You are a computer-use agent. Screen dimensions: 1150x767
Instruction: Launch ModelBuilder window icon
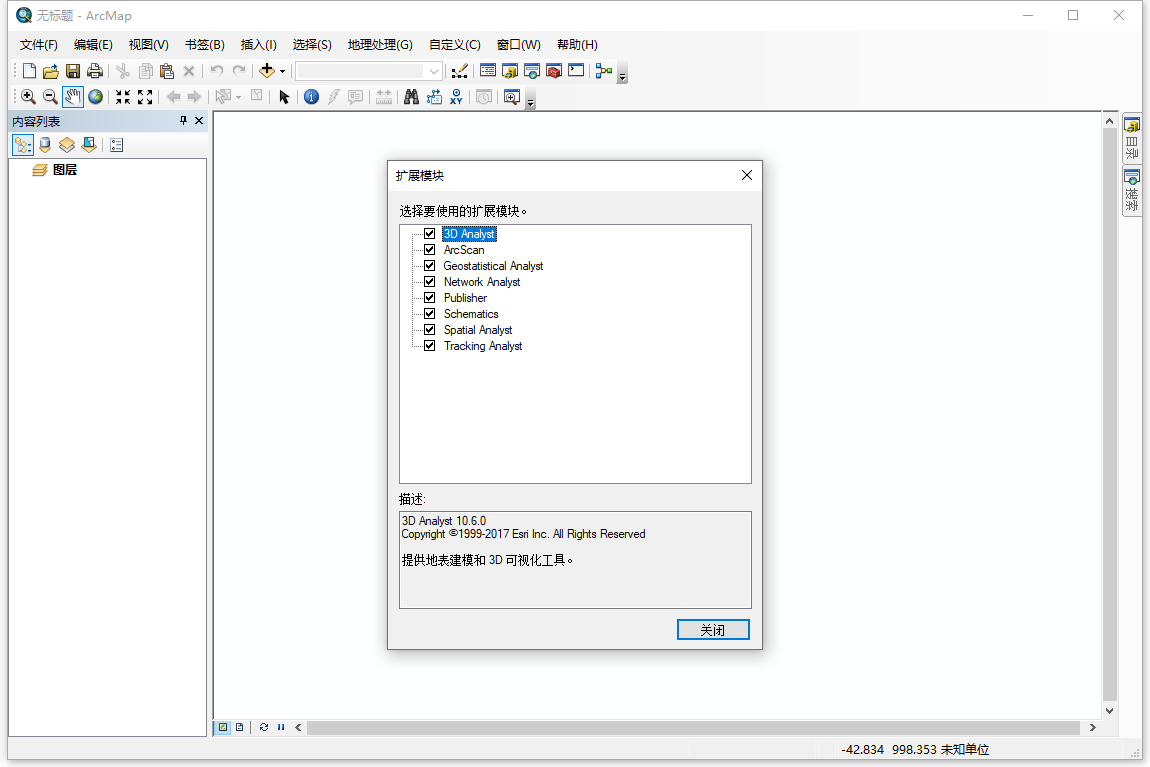(x=604, y=71)
